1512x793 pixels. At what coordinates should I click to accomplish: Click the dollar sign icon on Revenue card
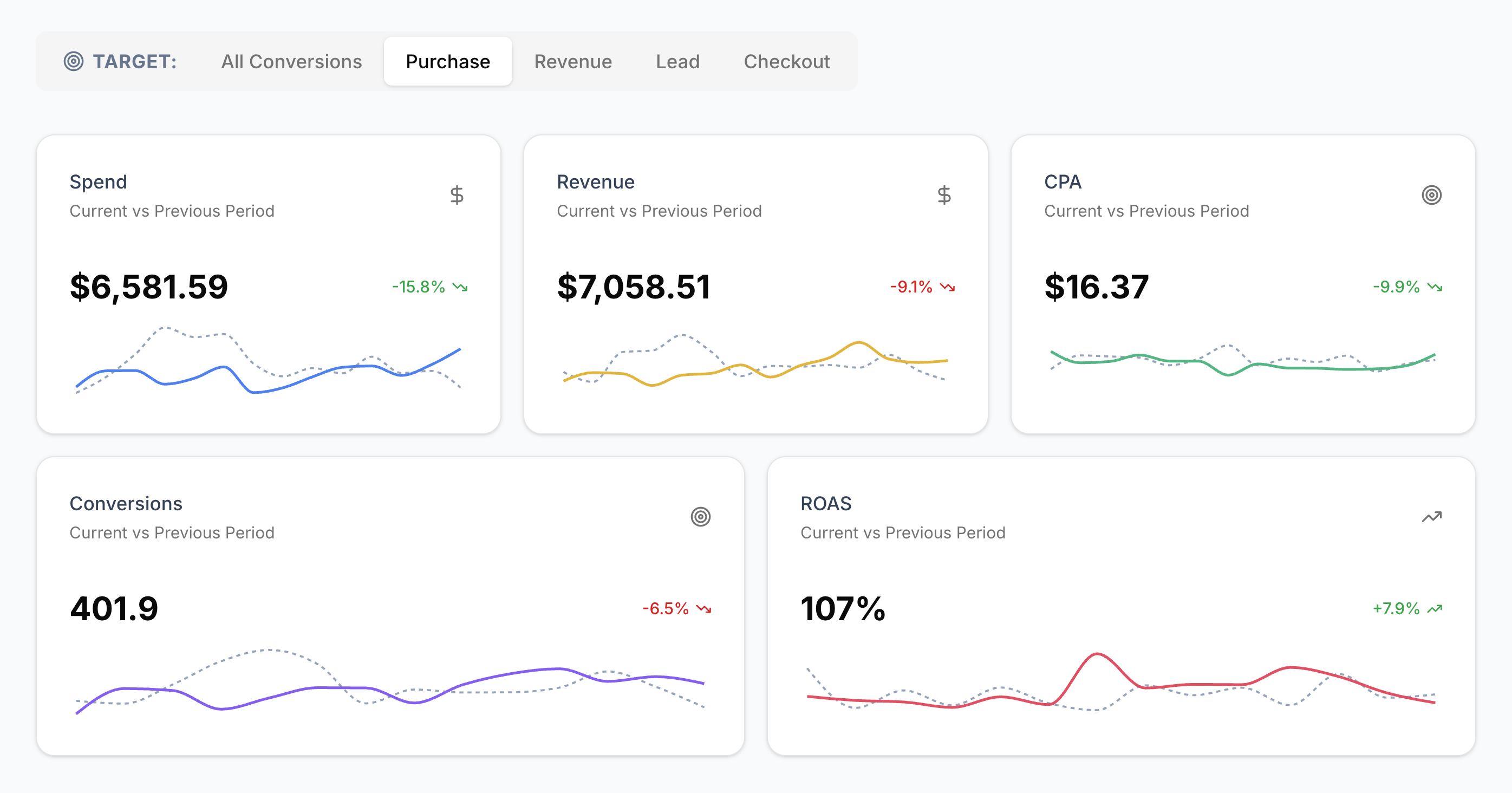[x=944, y=196]
